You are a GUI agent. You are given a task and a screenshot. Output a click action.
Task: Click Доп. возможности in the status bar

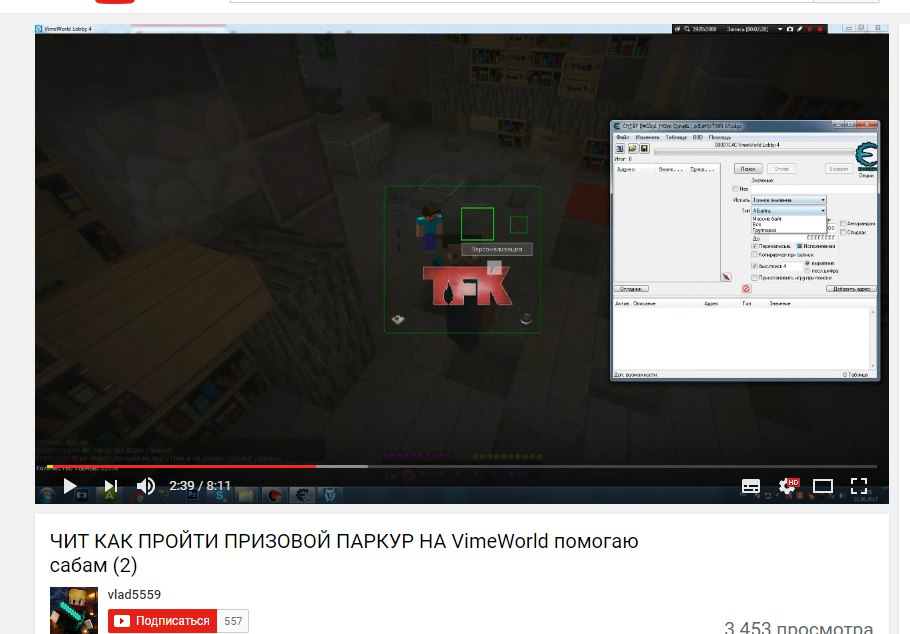[635, 375]
